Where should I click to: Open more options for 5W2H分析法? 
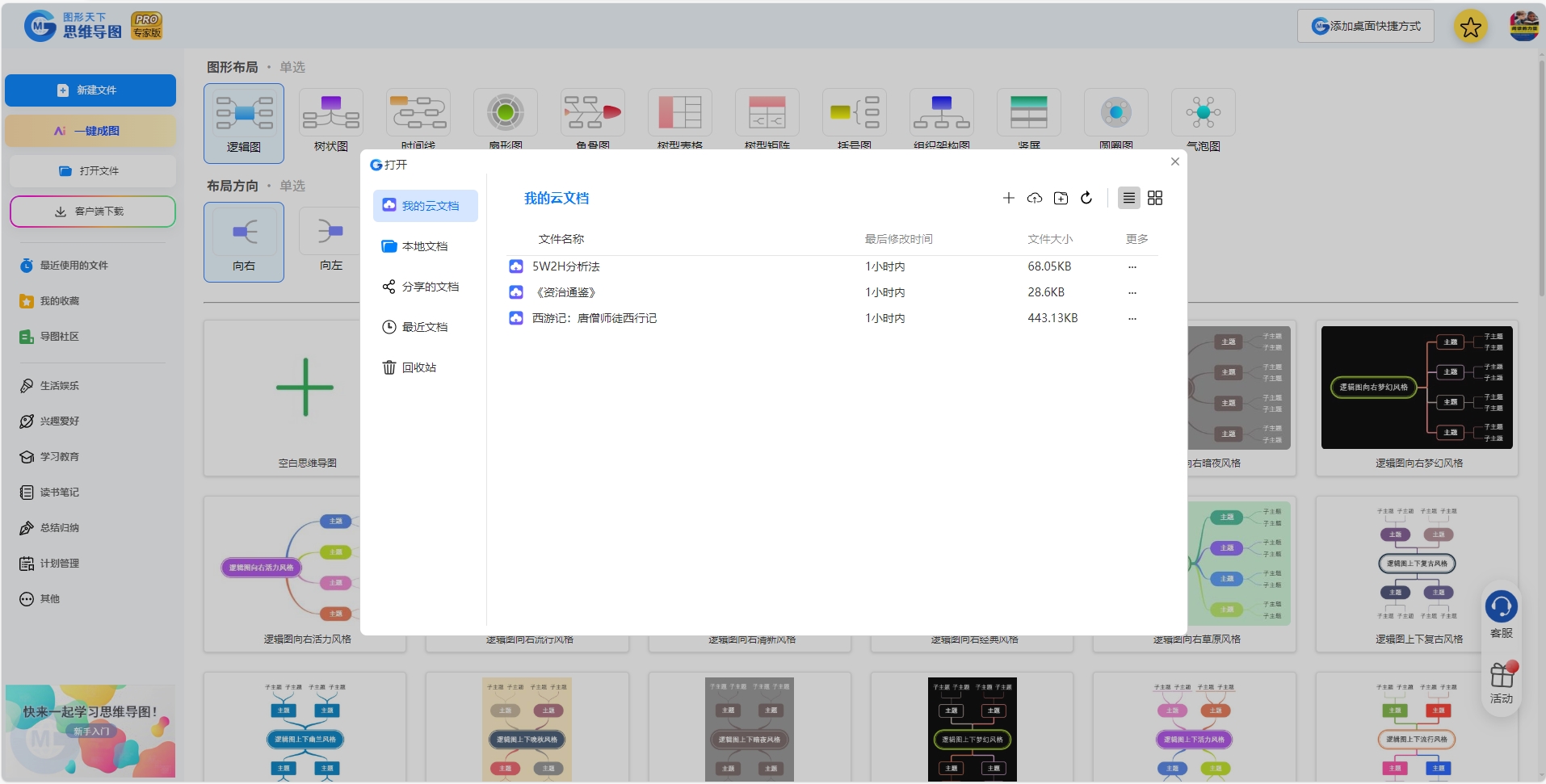tap(1132, 266)
